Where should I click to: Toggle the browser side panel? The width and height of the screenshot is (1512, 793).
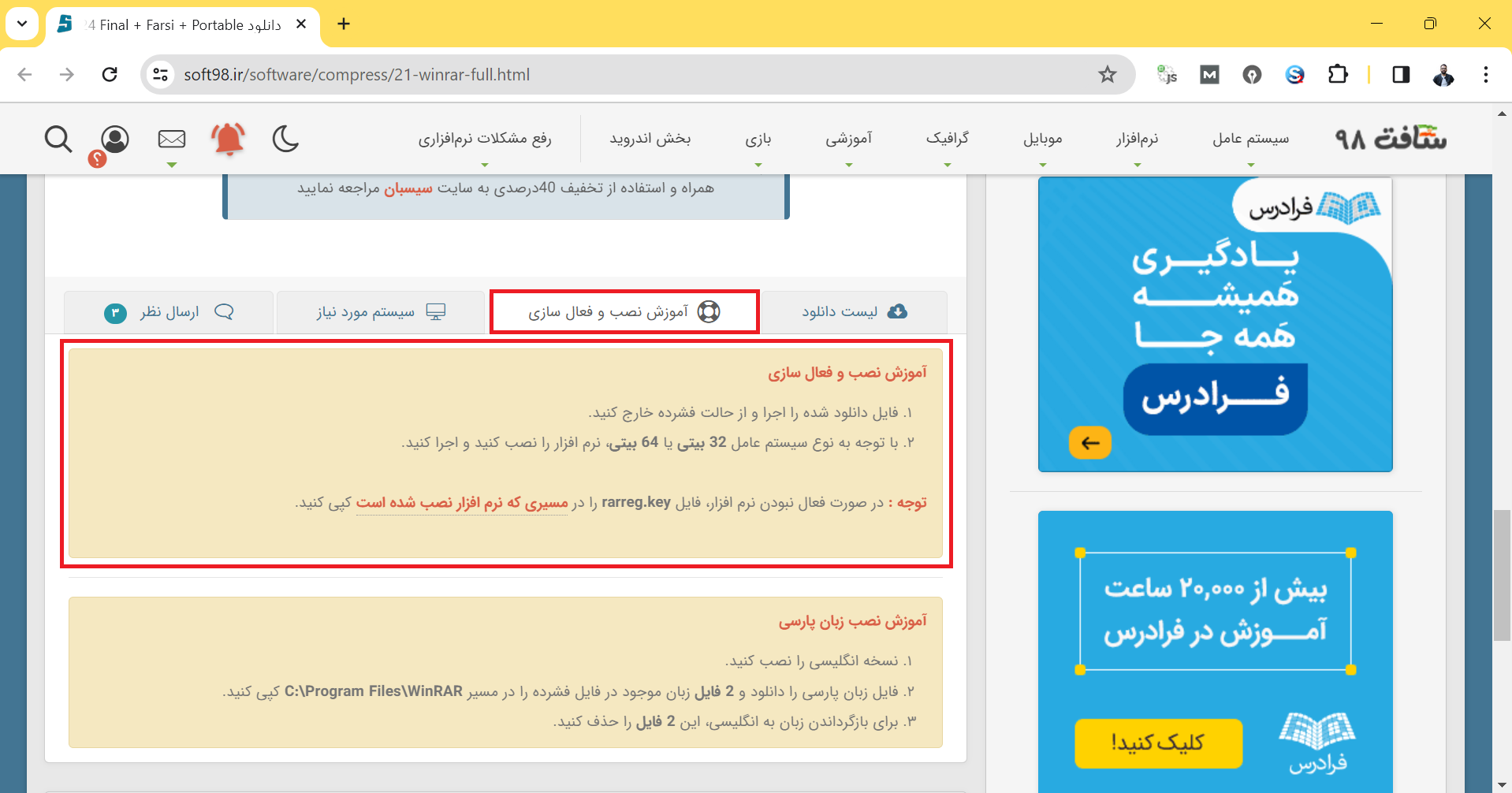click(x=1401, y=75)
